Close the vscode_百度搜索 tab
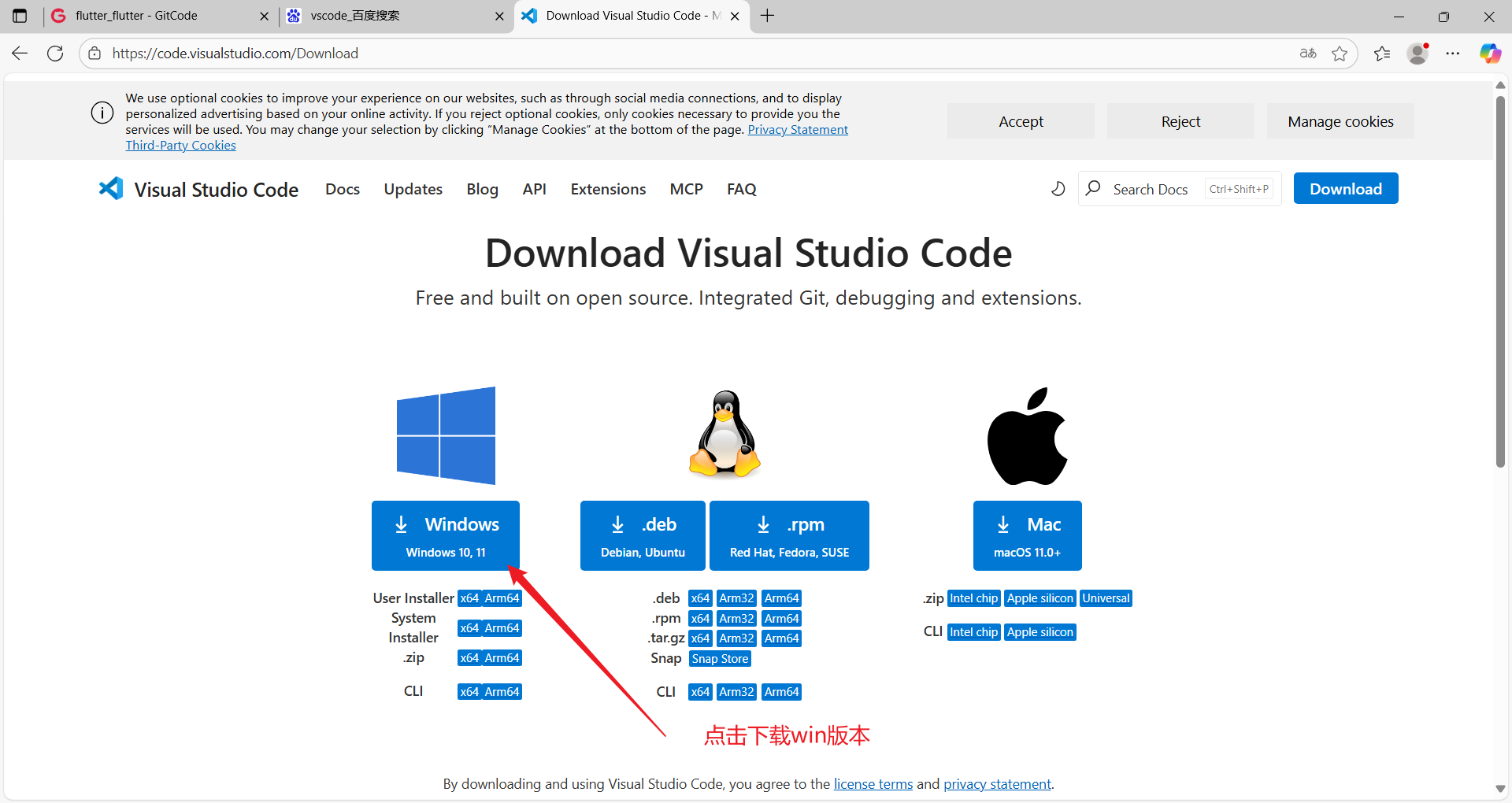The image size is (1512, 803). tap(499, 16)
